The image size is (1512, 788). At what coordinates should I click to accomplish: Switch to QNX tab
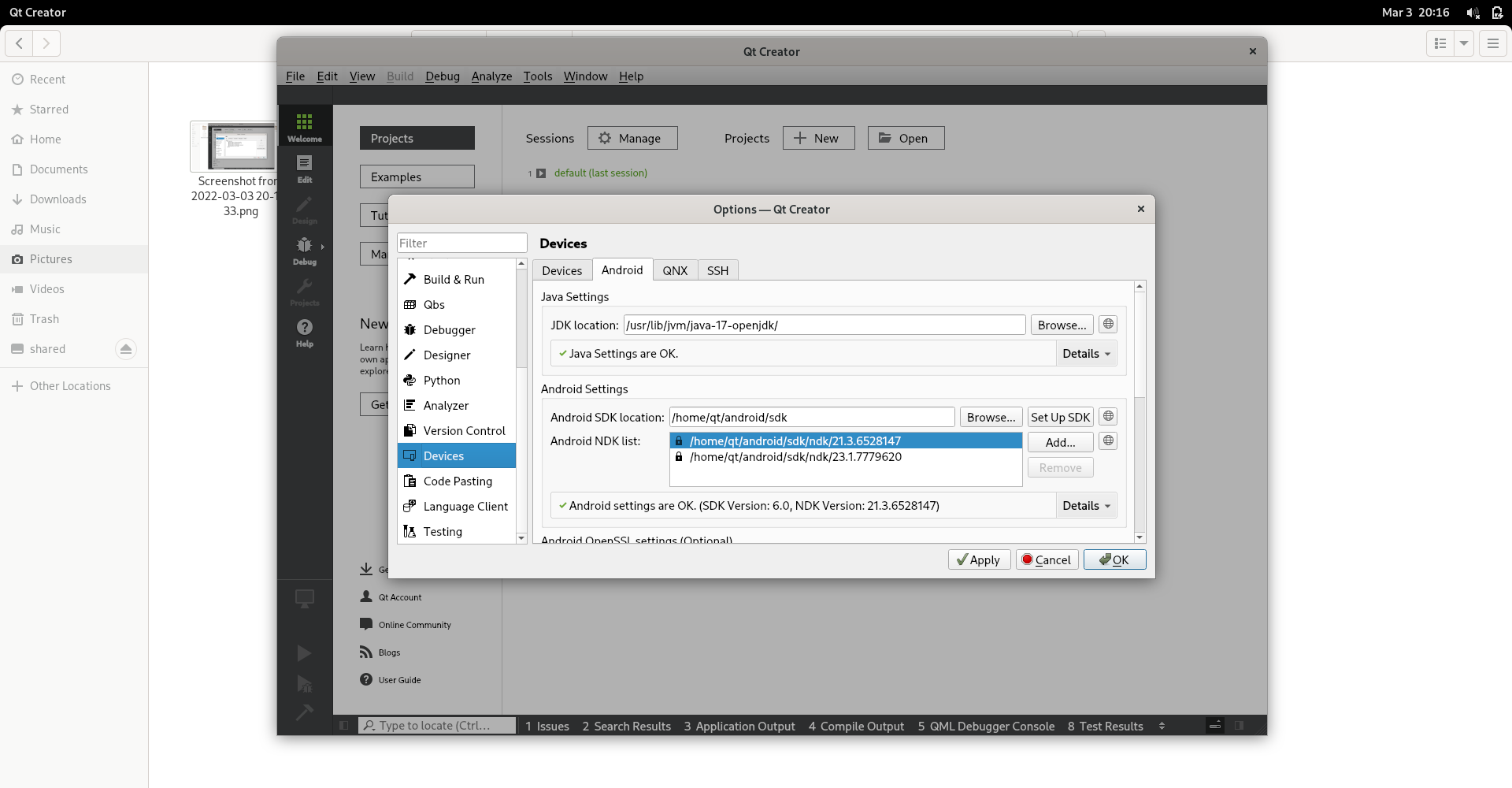[x=675, y=270]
